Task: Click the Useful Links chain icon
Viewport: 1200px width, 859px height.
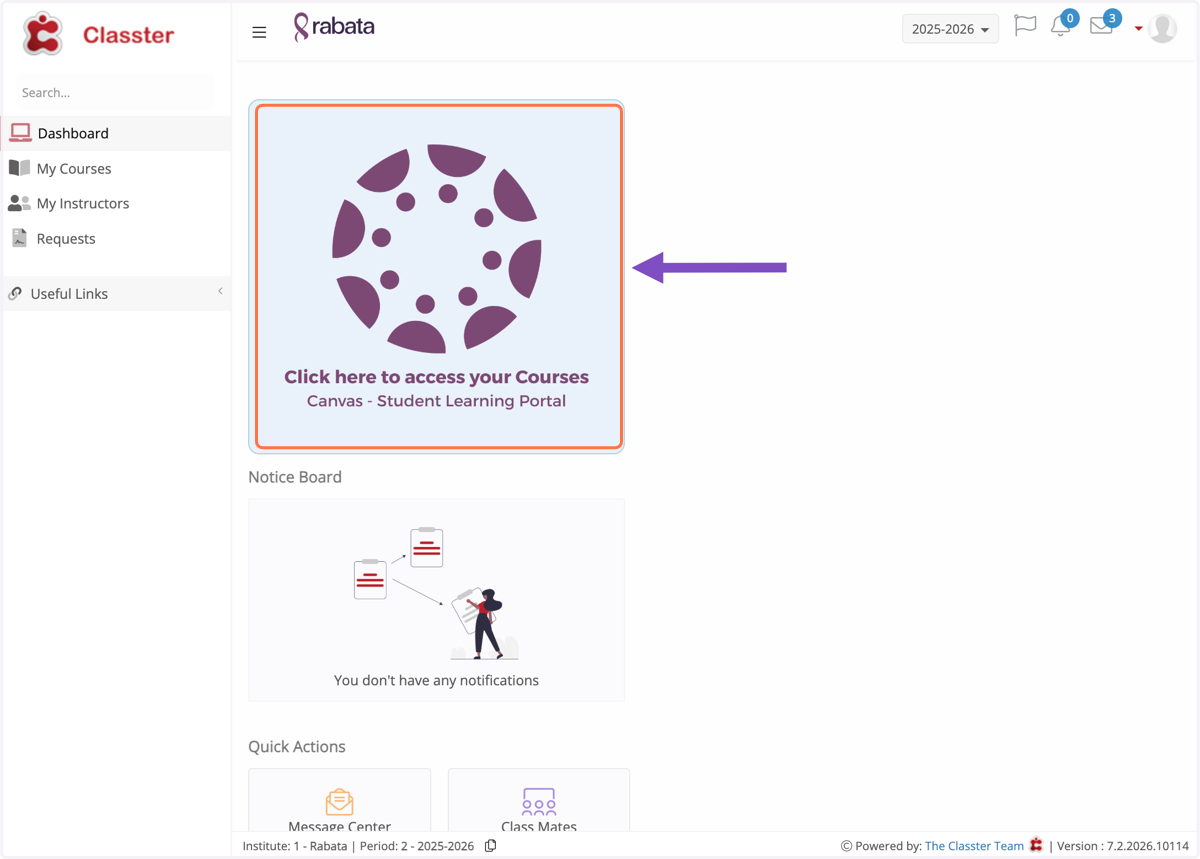Action: [15, 293]
